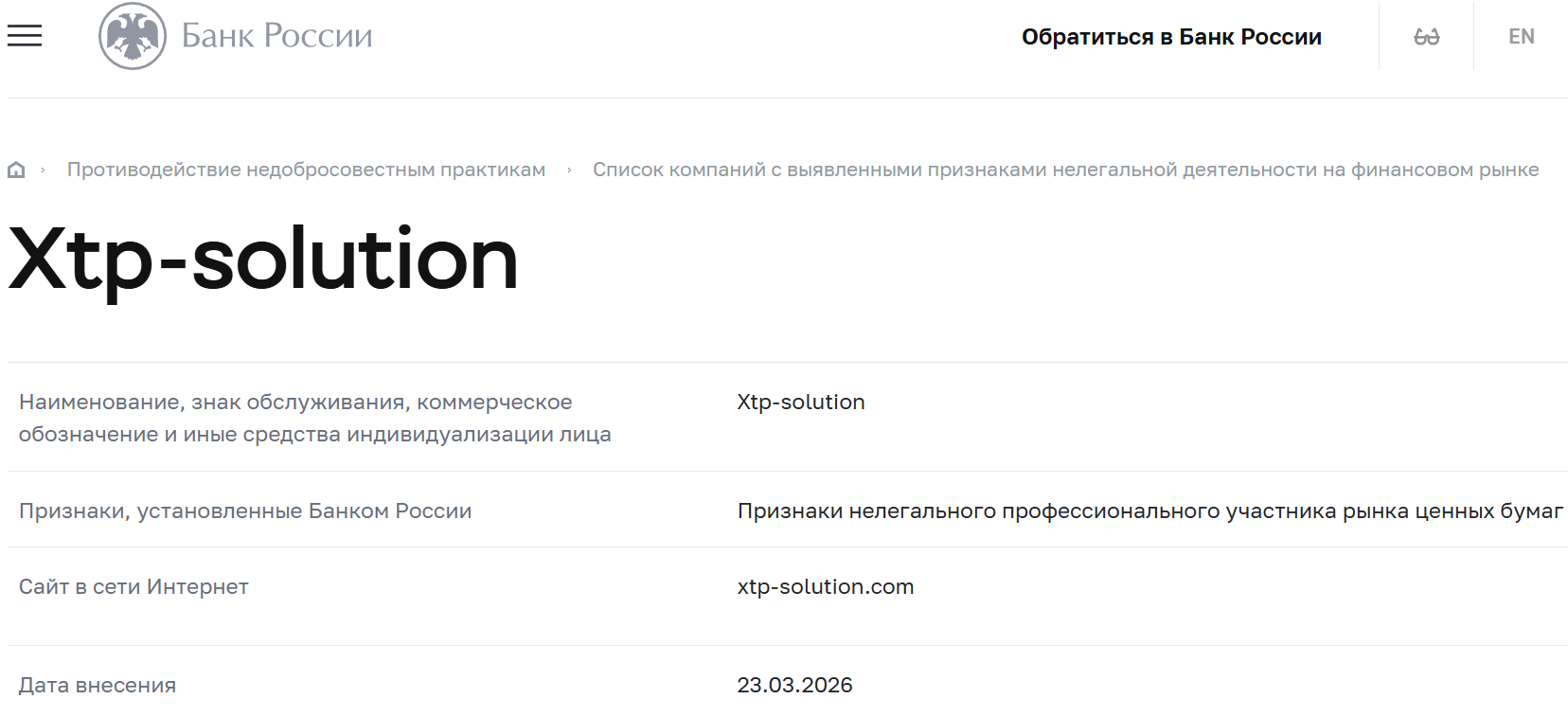Image resolution: width=1568 pixels, height=717 pixels.
Task: Open the hamburger navigation menu
Action: coord(25,36)
